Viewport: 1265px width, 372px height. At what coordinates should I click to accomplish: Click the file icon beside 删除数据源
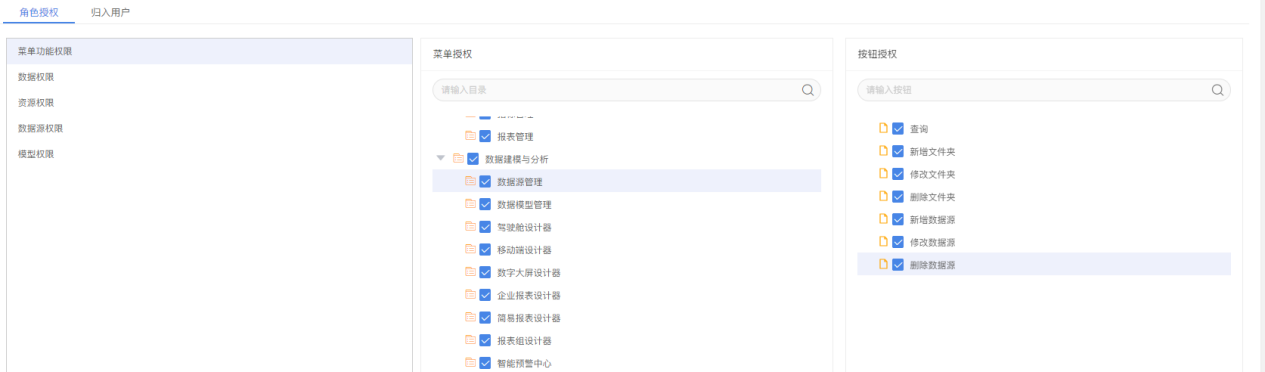click(883, 264)
